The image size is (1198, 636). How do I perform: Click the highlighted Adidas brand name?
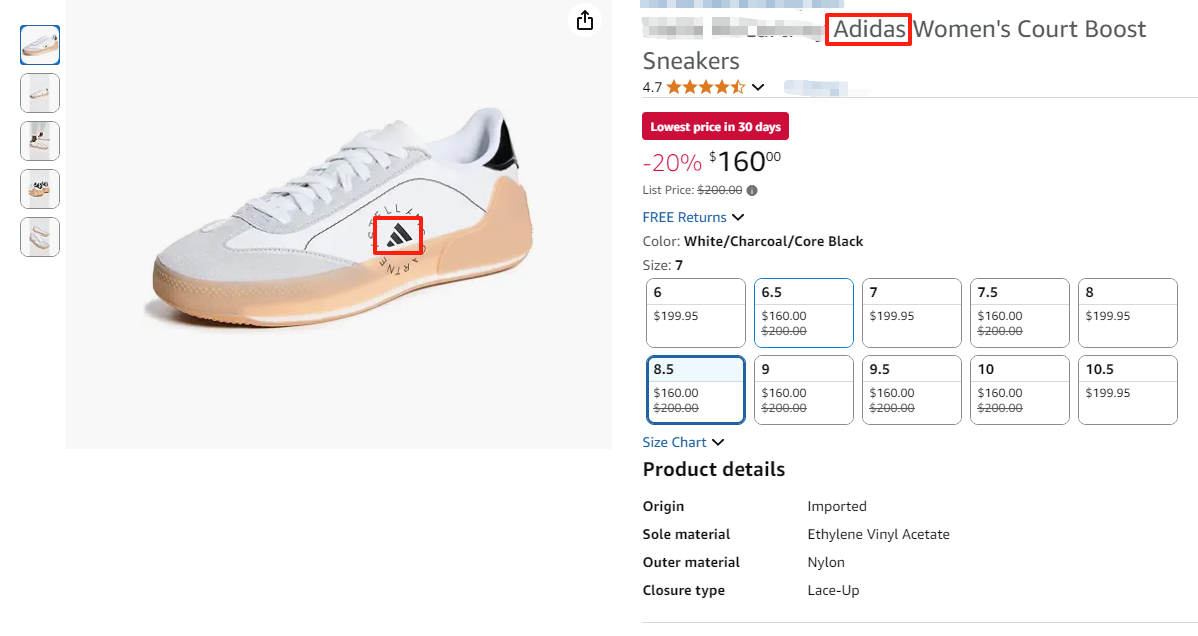click(x=868, y=29)
